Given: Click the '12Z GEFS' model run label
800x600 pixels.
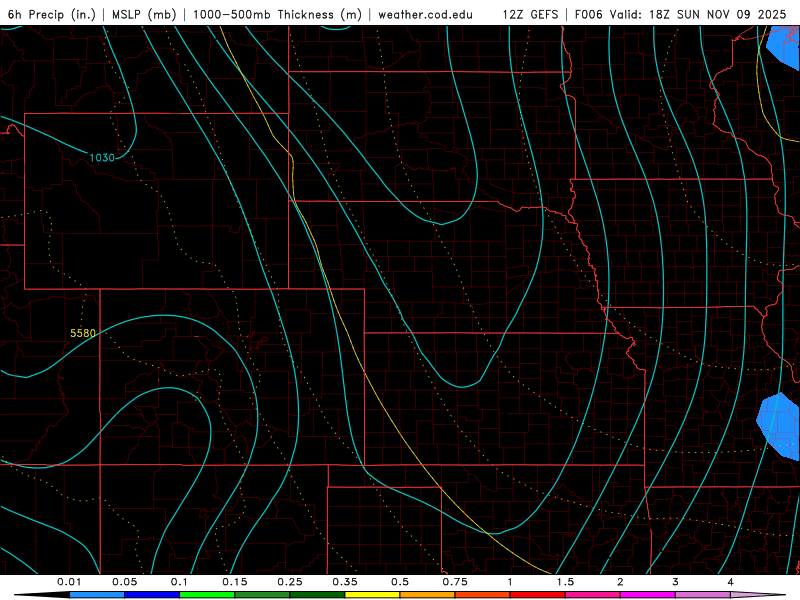Looking at the screenshot, I should point(530,14).
